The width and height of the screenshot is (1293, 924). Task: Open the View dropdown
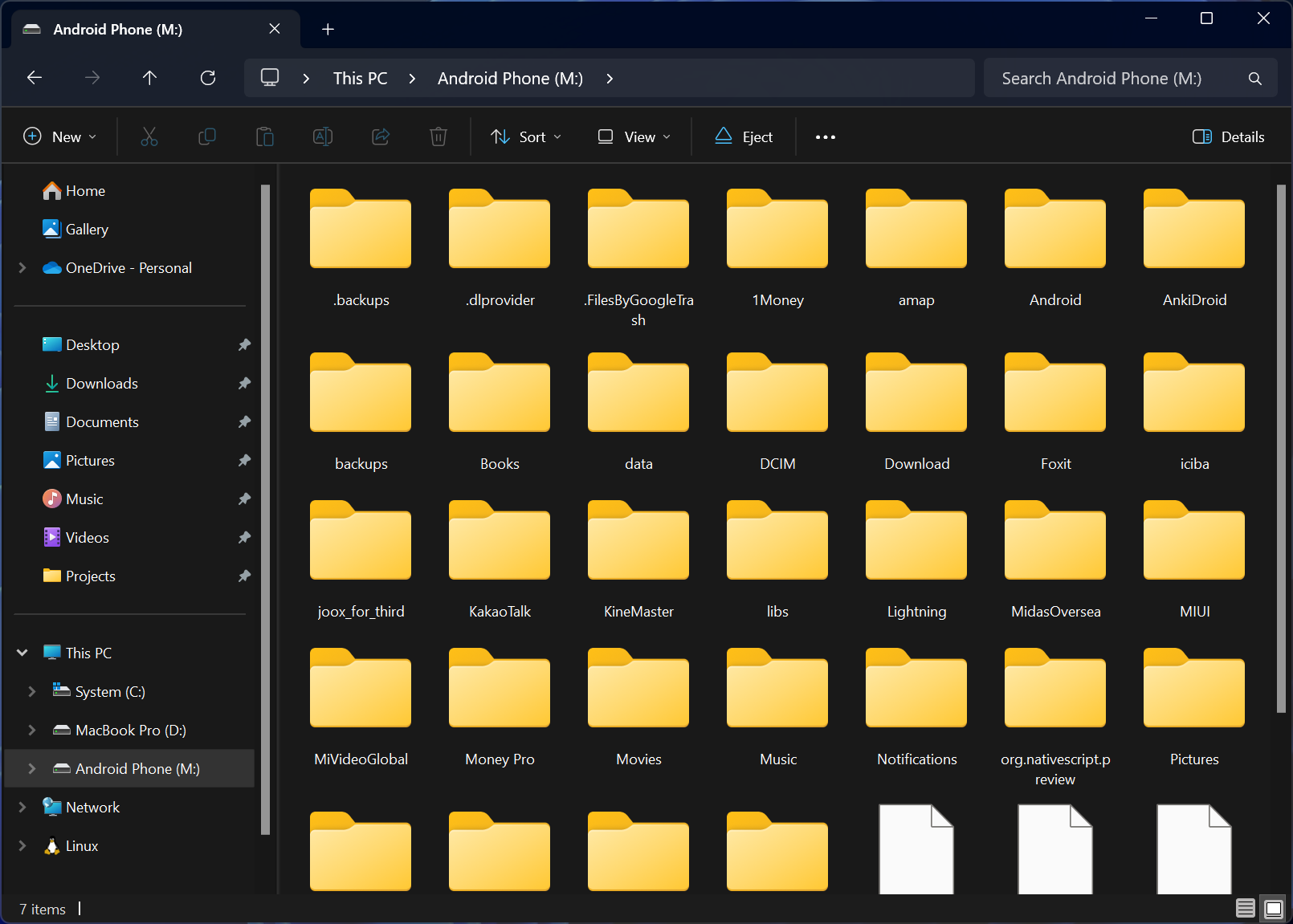[x=634, y=137]
